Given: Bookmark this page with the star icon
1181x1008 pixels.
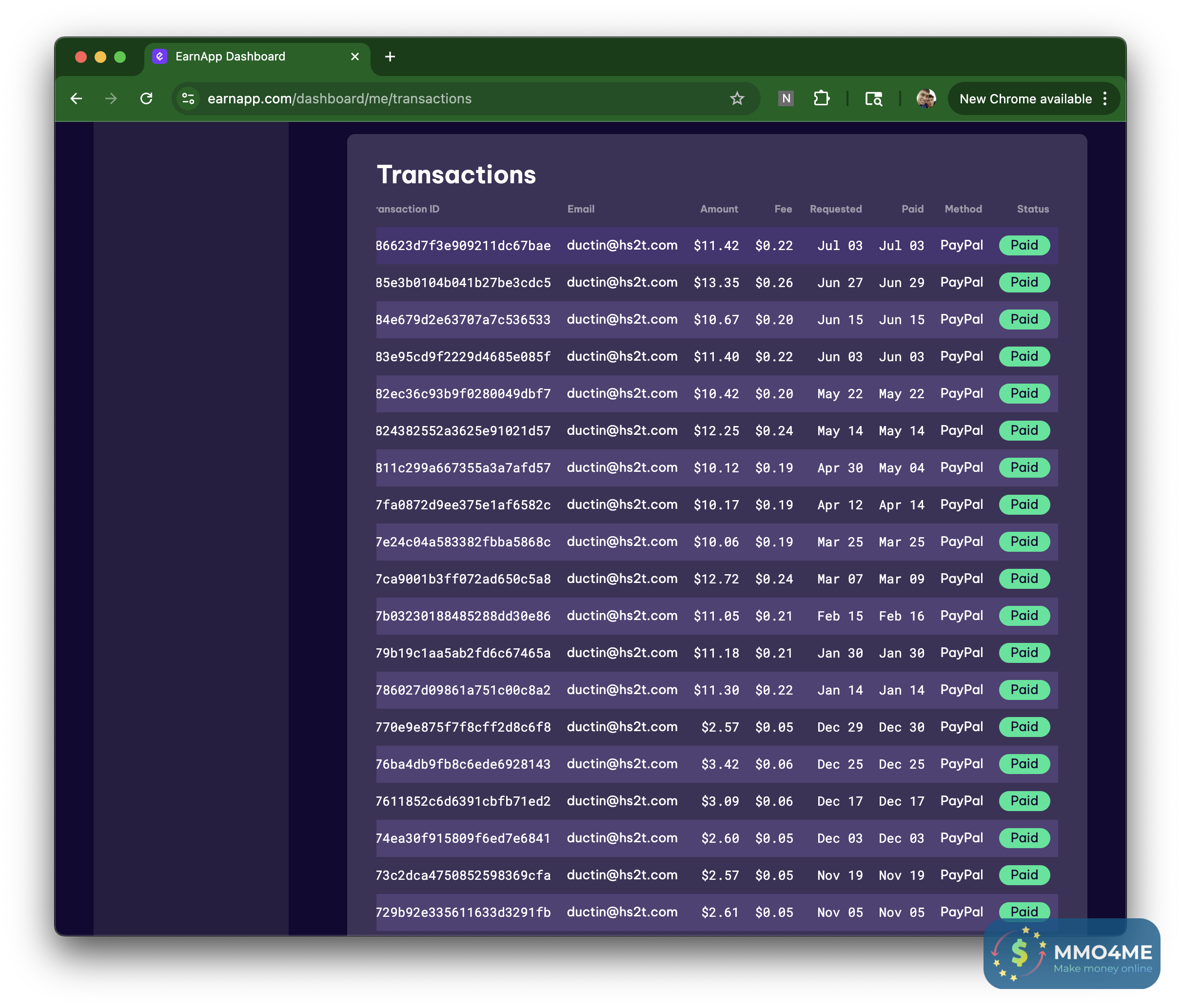Looking at the screenshot, I should point(737,98).
